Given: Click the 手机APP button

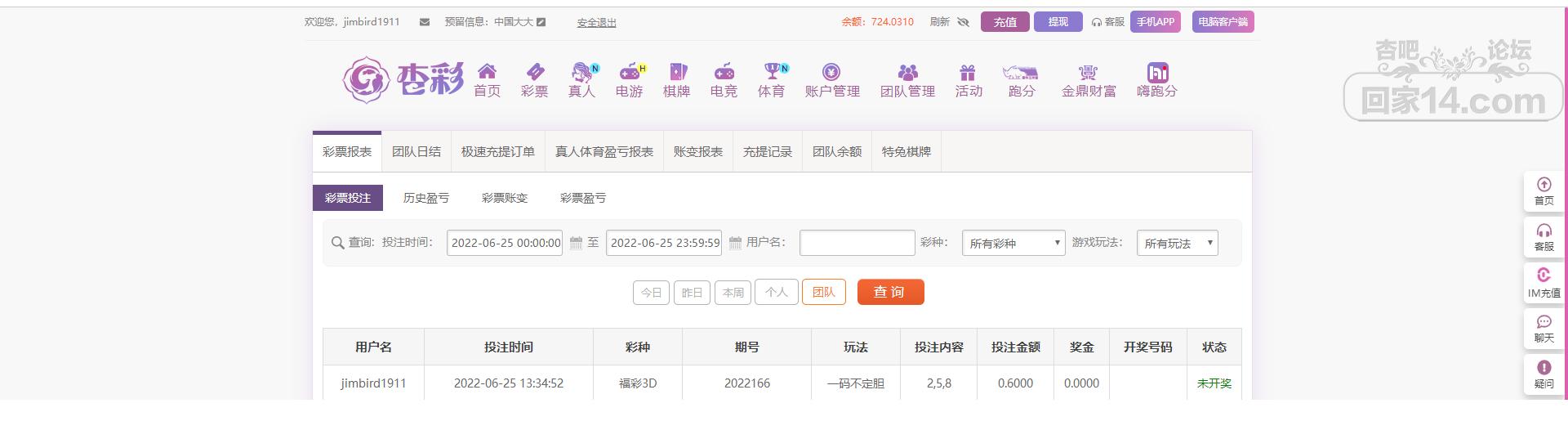Looking at the screenshot, I should (1156, 22).
